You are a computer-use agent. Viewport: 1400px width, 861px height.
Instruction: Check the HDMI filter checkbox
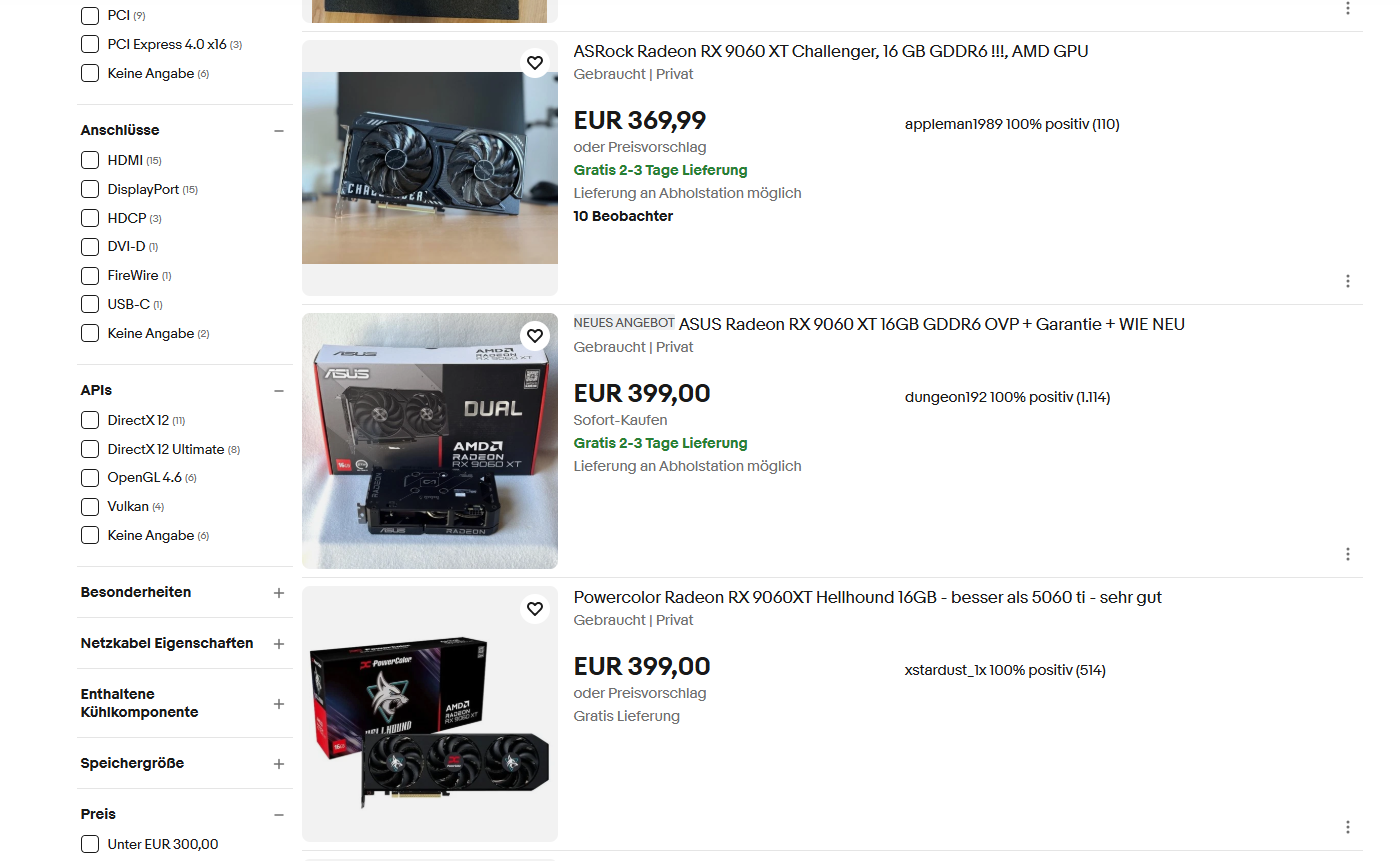[90, 160]
